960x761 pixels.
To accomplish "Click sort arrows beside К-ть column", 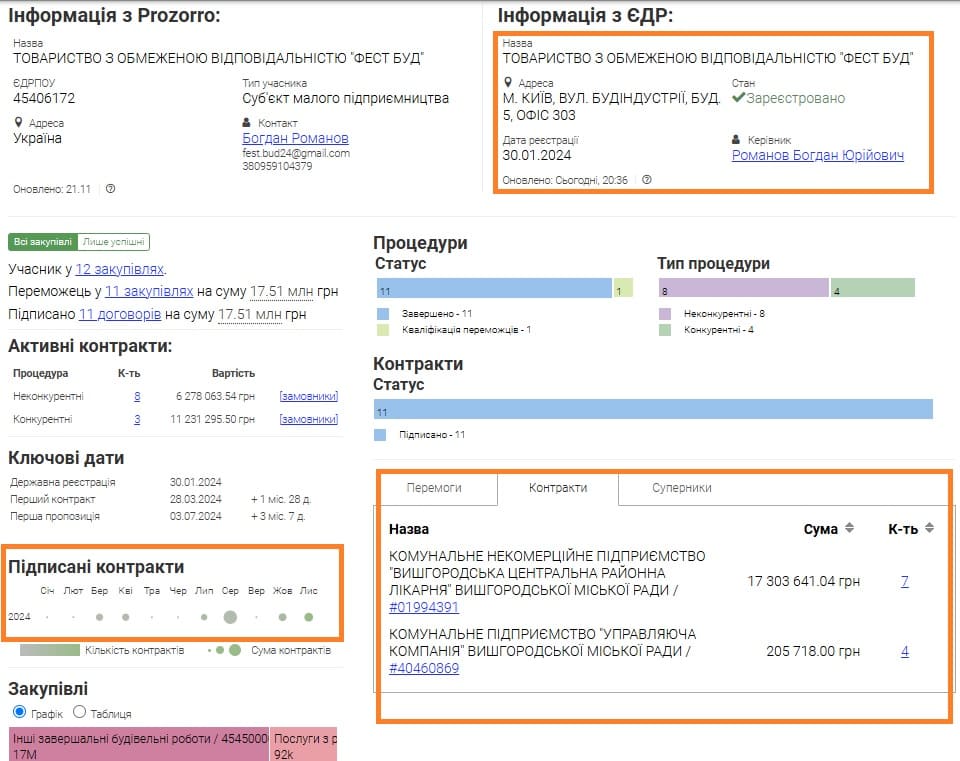I will click(929, 528).
